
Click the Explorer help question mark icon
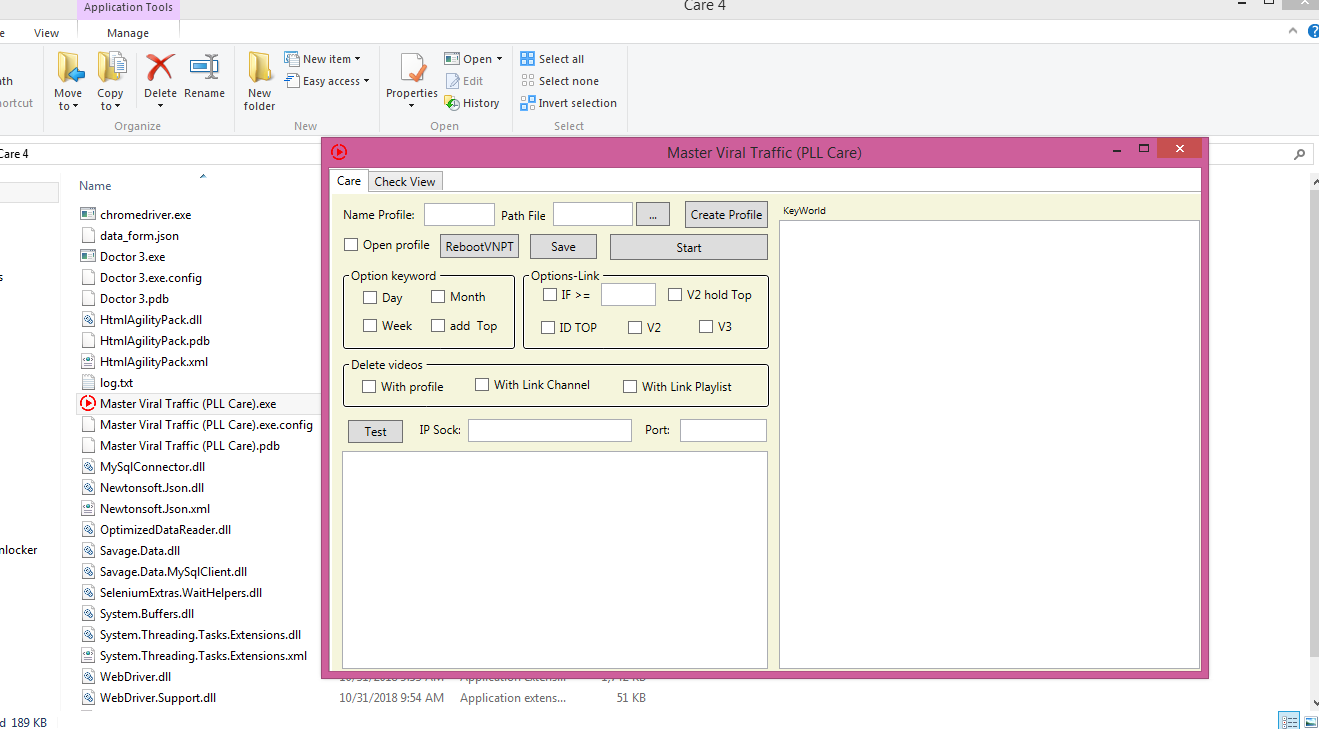click(1313, 32)
